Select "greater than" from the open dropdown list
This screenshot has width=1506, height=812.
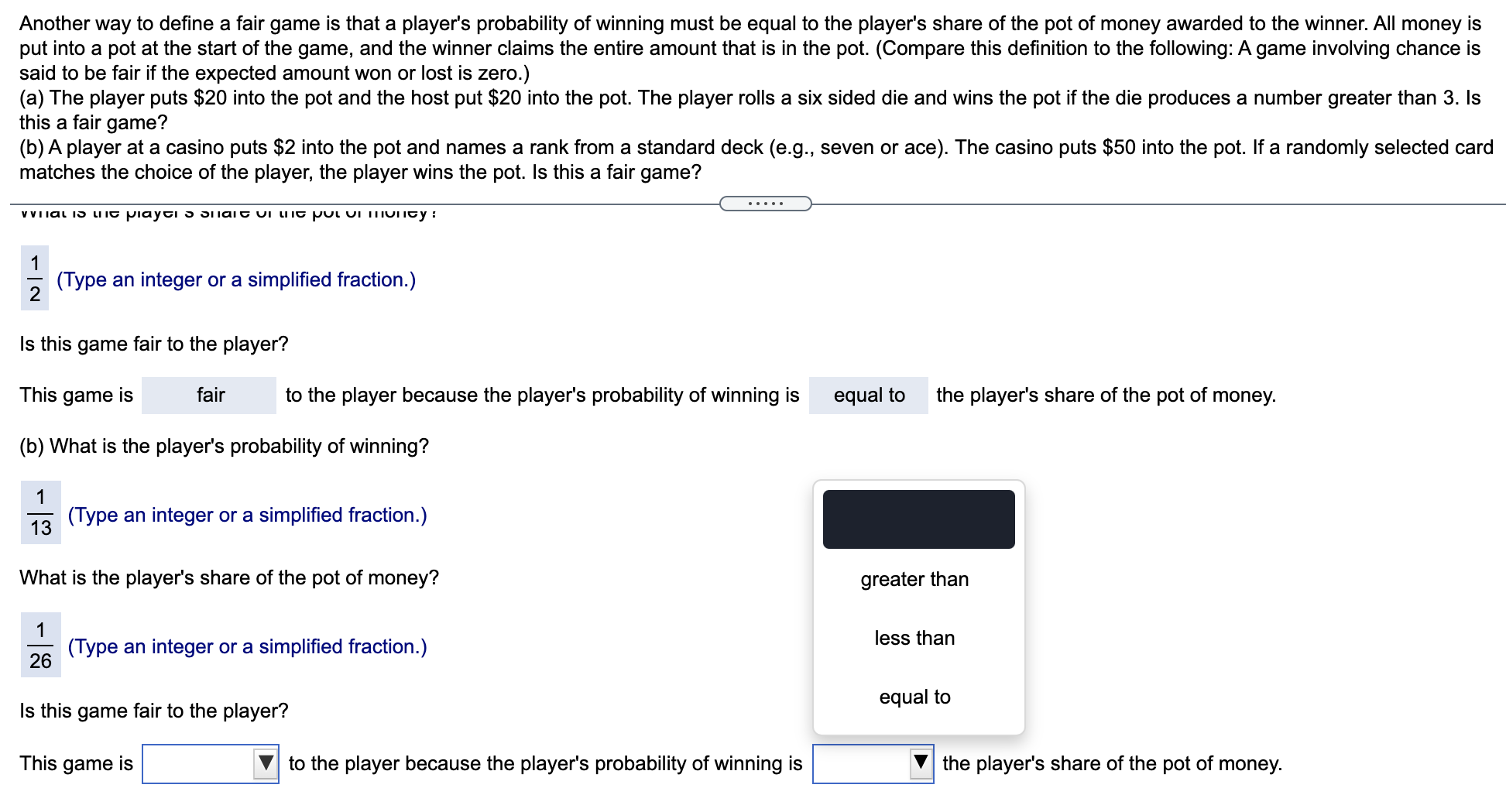(x=914, y=579)
